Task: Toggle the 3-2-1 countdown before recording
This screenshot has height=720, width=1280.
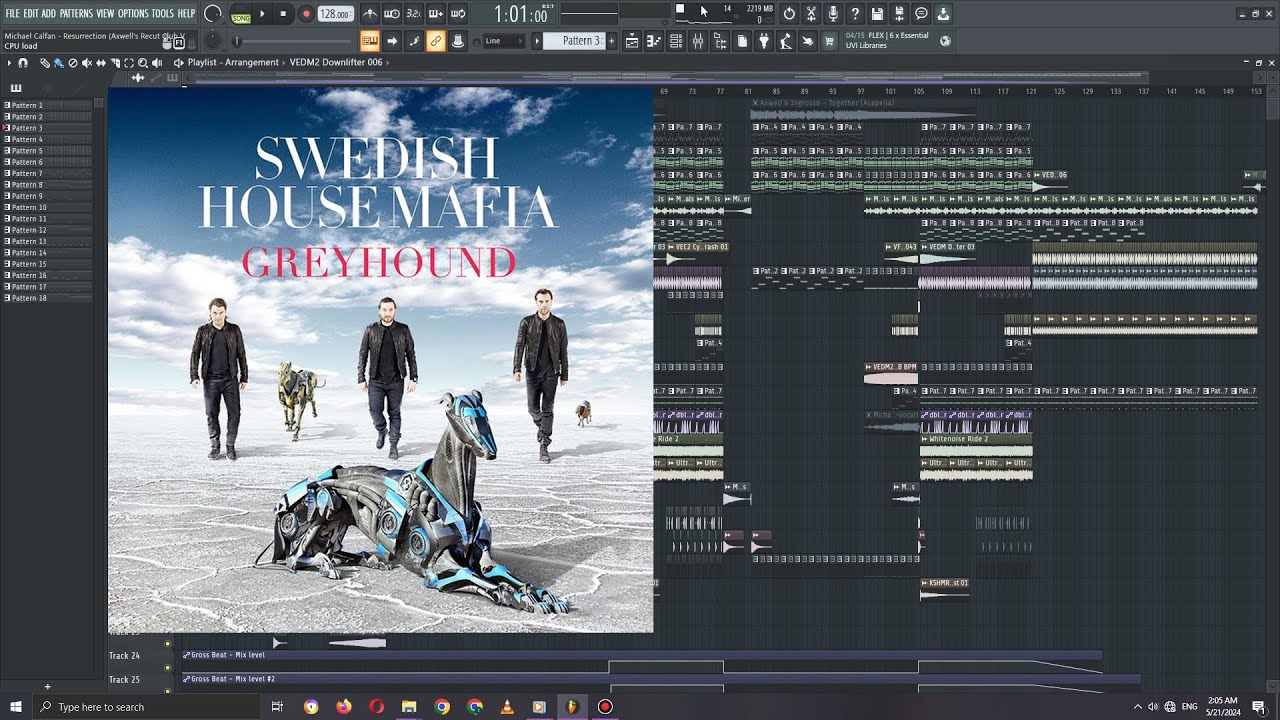Action: tap(414, 14)
